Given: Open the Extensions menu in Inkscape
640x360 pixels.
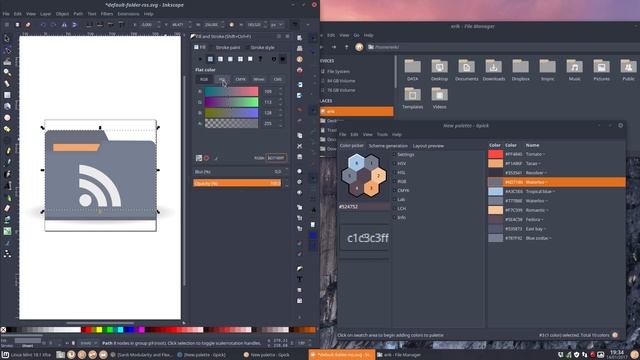Looking at the screenshot, I should tap(128, 14).
